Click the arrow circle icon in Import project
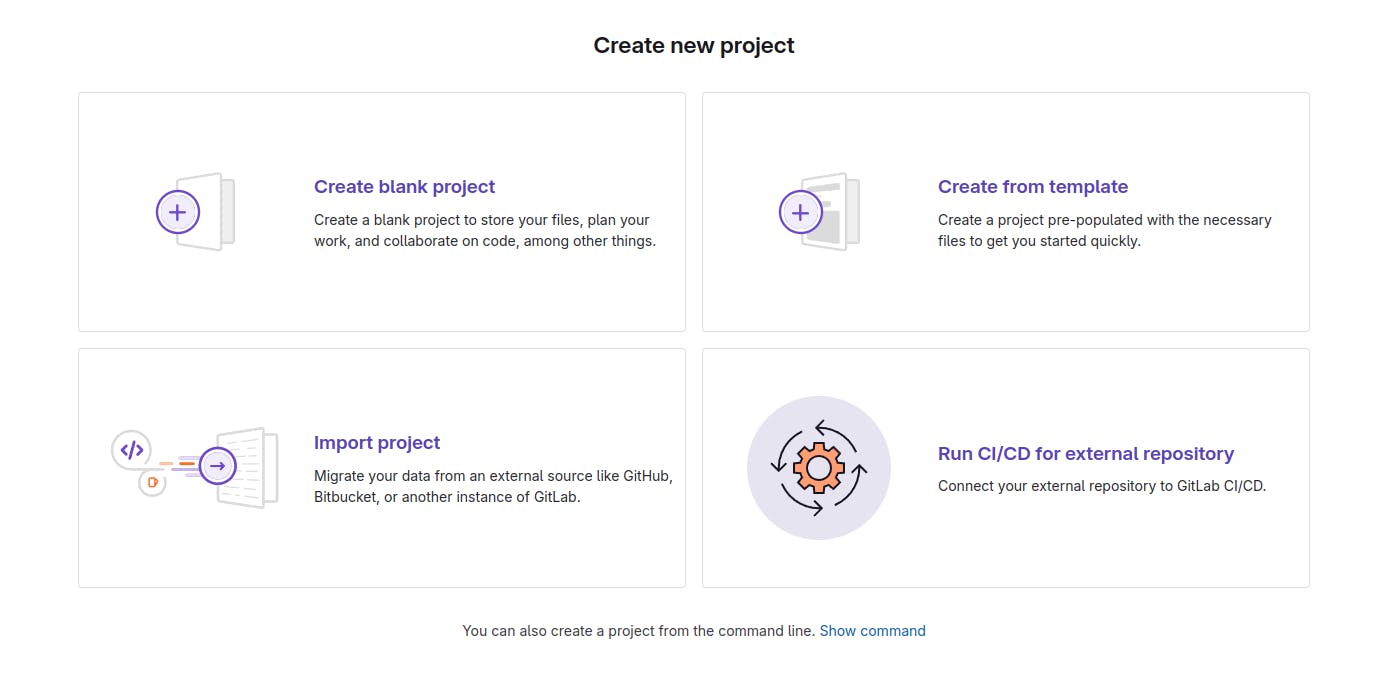 pos(217,466)
